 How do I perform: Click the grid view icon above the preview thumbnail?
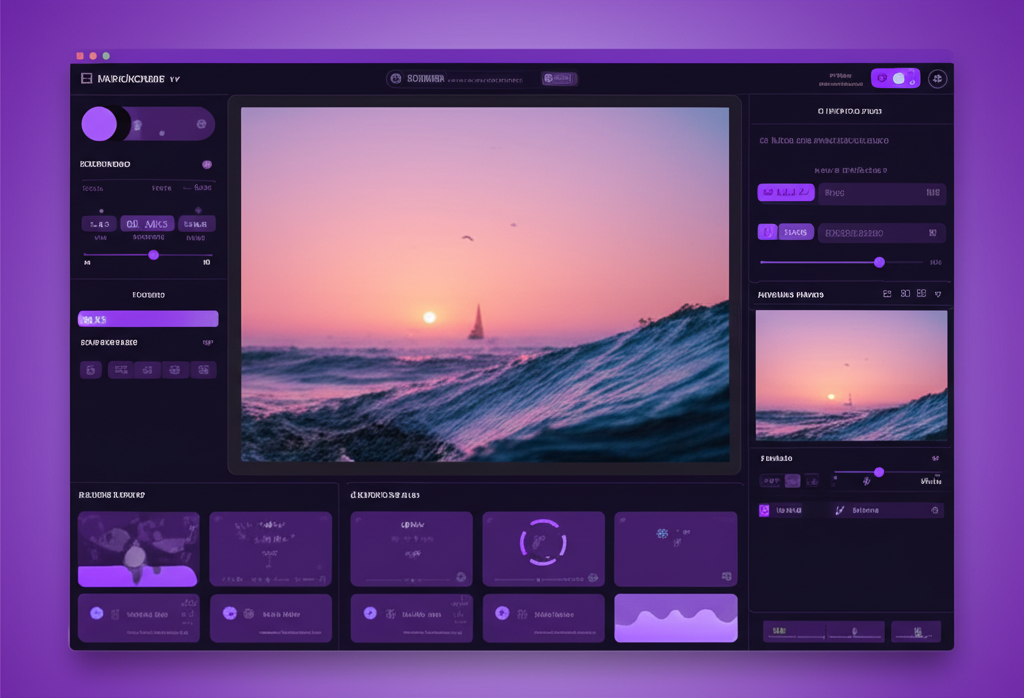coord(904,293)
